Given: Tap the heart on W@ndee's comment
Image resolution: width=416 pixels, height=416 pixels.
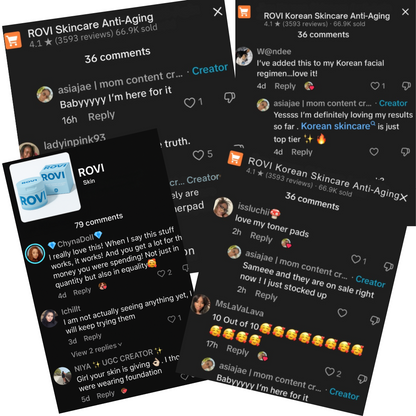Looking at the screenshot, I should coord(375,86).
